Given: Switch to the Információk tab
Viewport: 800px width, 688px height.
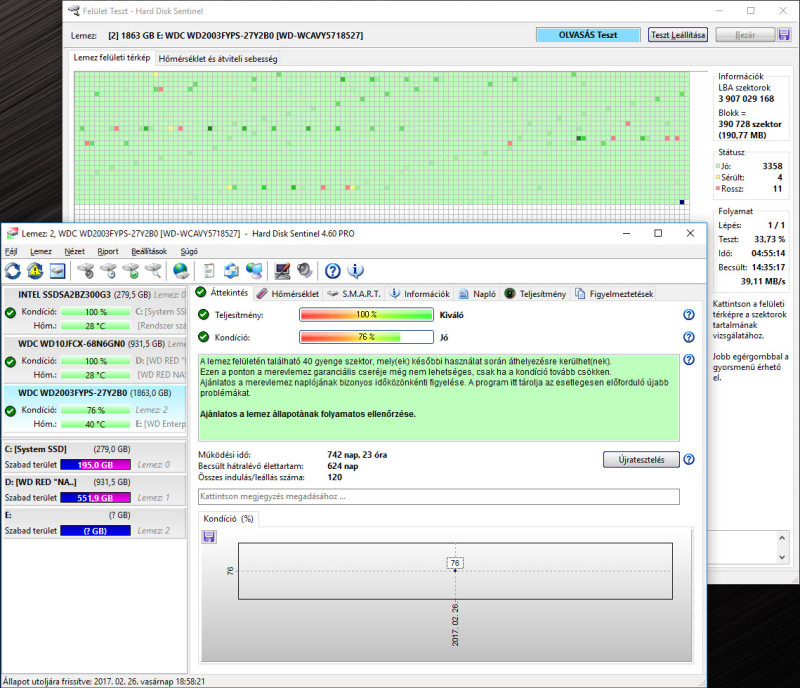Looking at the screenshot, I should point(420,294).
